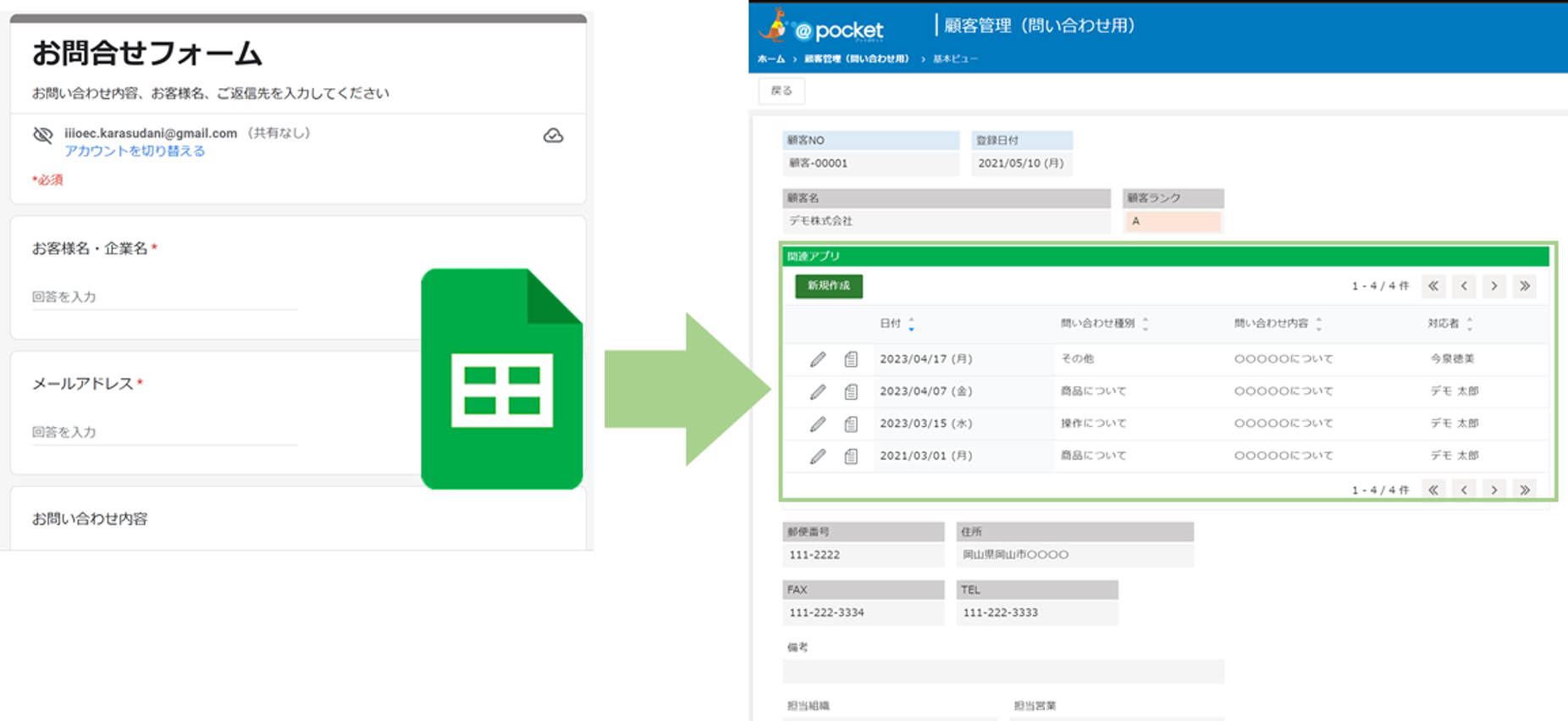Screen dimensions: 1568x721
Task: Click the empty 備考 field
Action: click(1003, 671)
